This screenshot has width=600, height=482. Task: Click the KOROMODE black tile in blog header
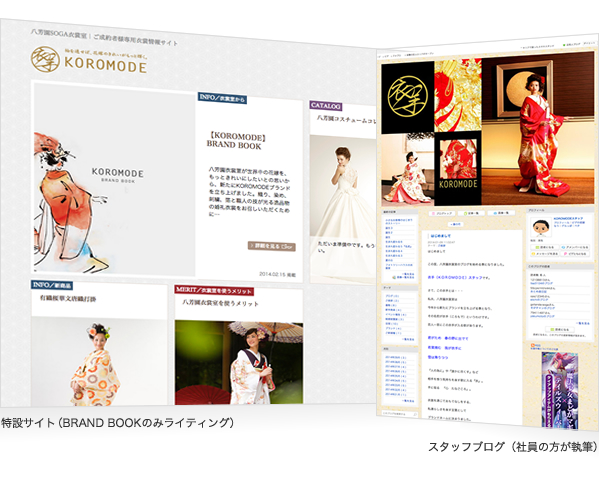coord(458,168)
